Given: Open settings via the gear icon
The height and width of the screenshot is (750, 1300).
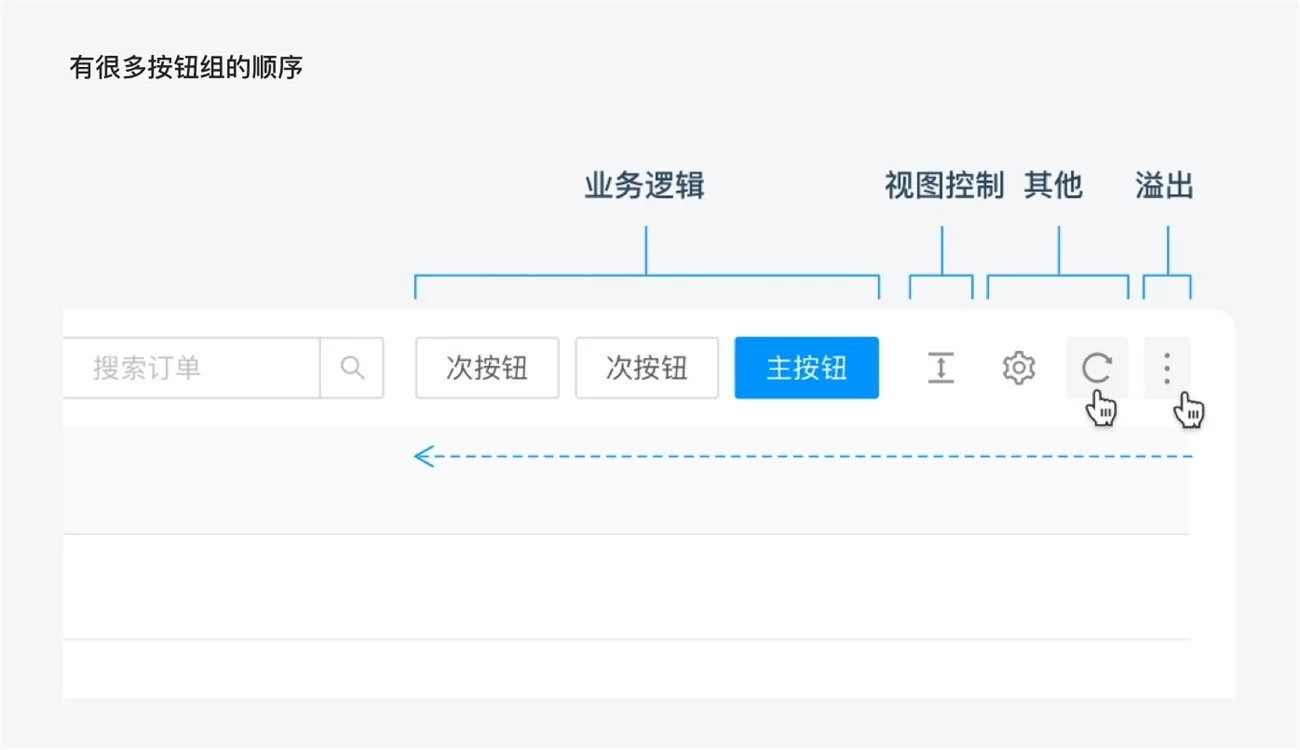Looking at the screenshot, I should [1018, 368].
